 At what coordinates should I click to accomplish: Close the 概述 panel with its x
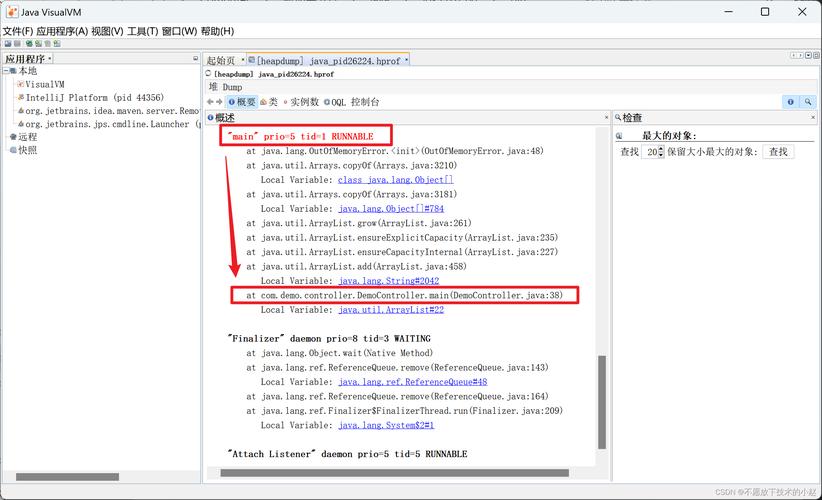607,117
